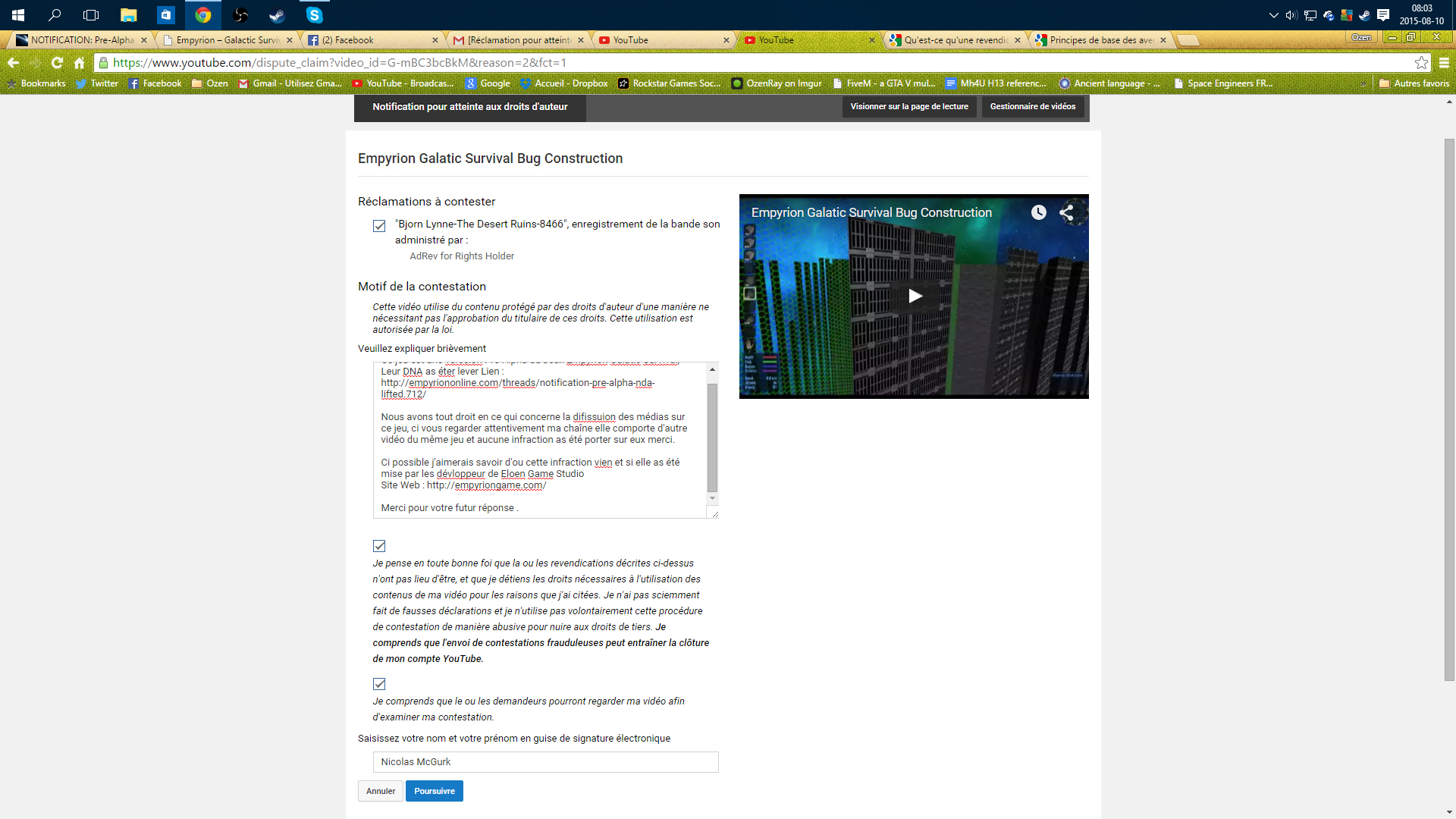Click the Watch Later clock icon
This screenshot has height=819, width=1456.
pyautogui.click(x=1038, y=213)
